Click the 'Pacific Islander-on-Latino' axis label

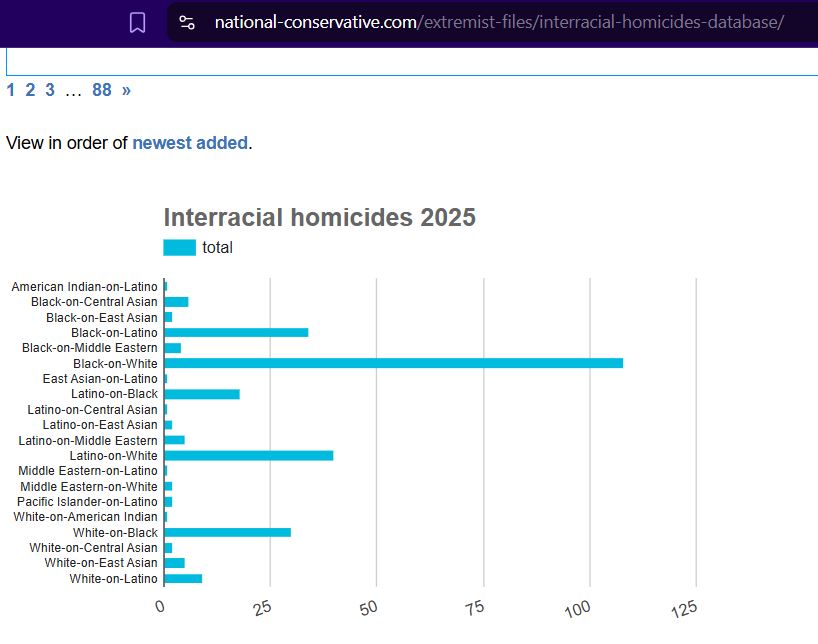[x=87, y=502]
